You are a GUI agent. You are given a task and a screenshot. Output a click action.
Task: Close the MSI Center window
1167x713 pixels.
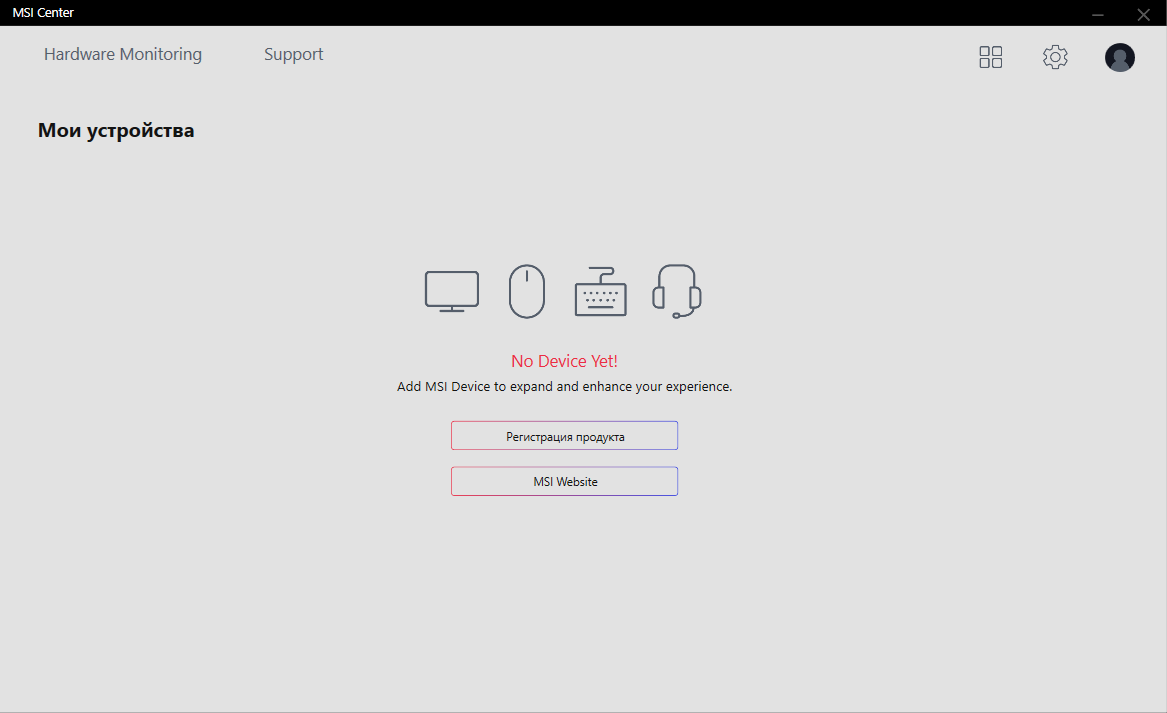(1144, 14)
